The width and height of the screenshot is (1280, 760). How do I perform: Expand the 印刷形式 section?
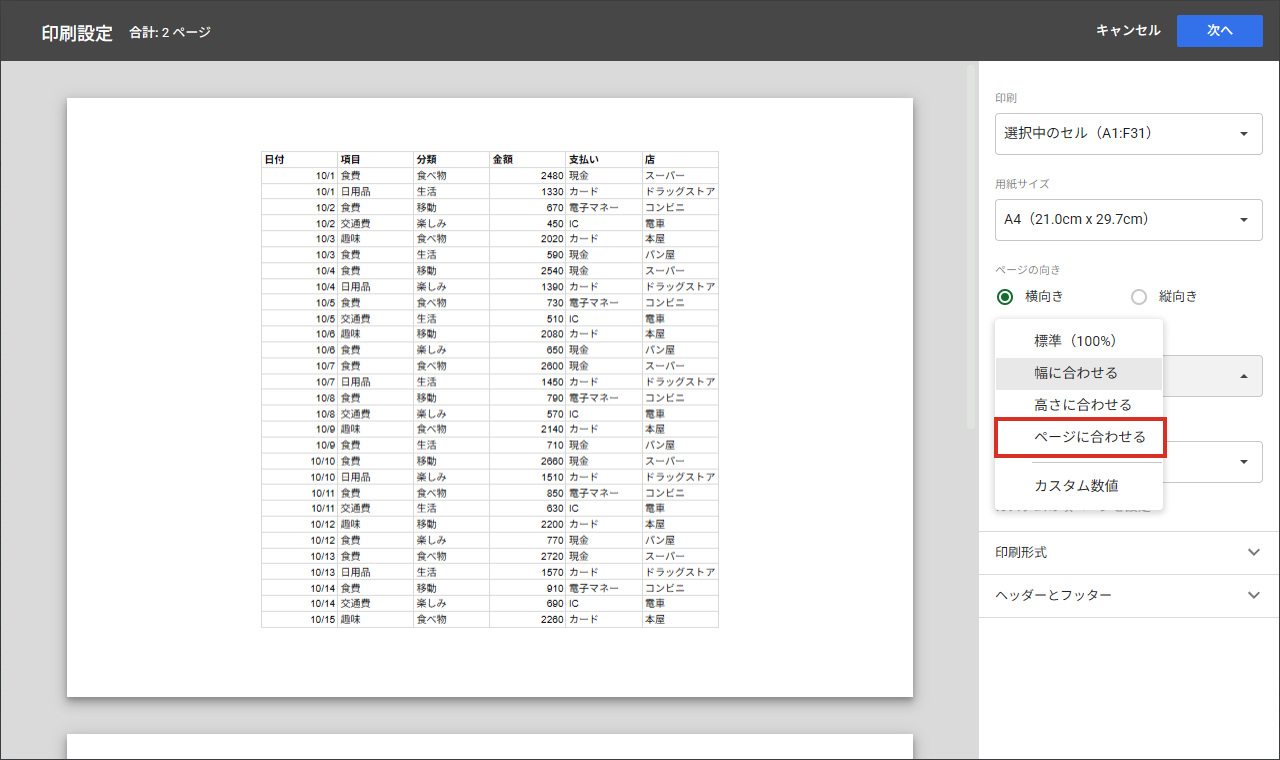click(x=1129, y=553)
